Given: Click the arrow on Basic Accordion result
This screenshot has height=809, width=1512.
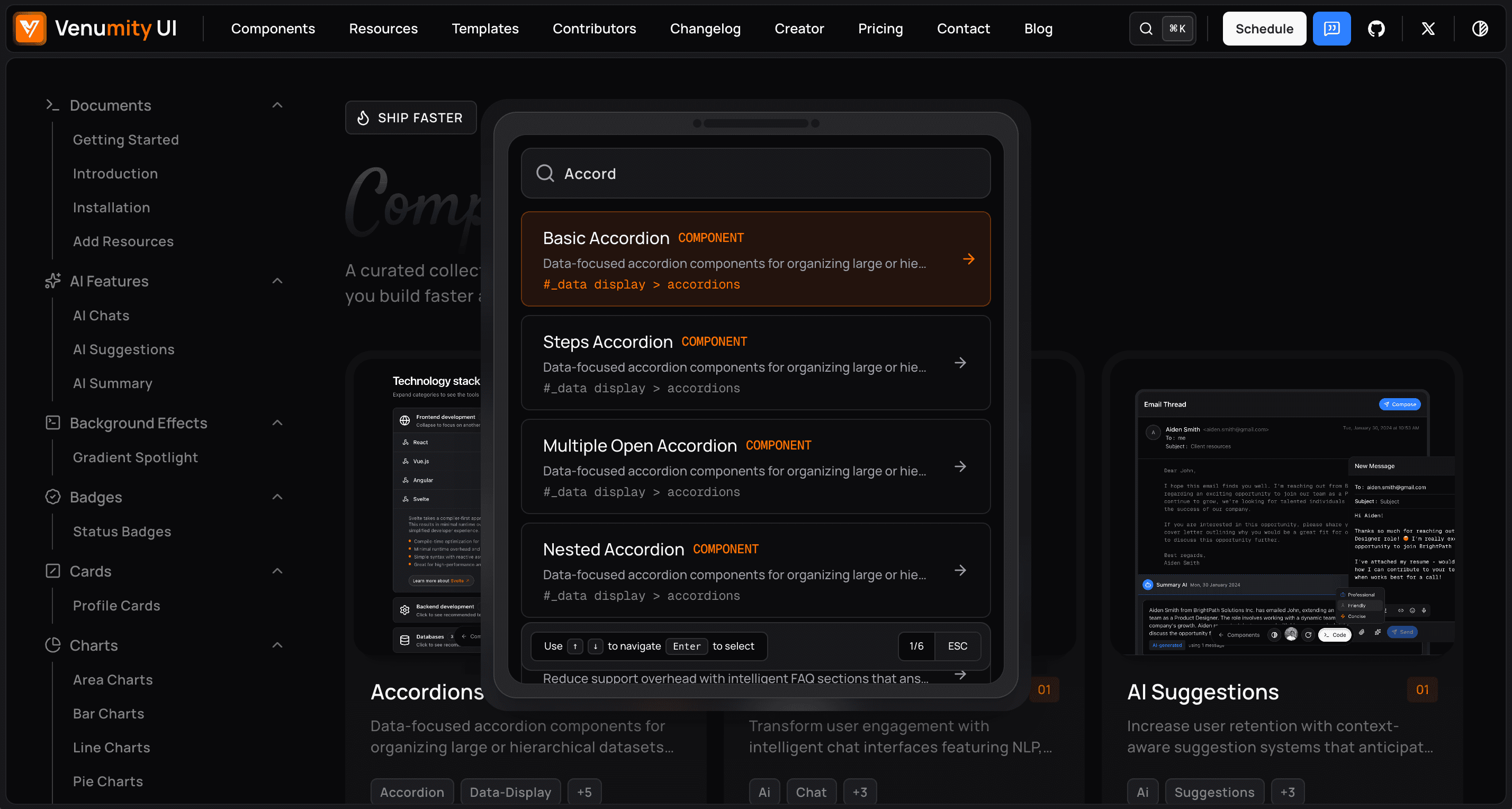Looking at the screenshot, I should [968, 259].
